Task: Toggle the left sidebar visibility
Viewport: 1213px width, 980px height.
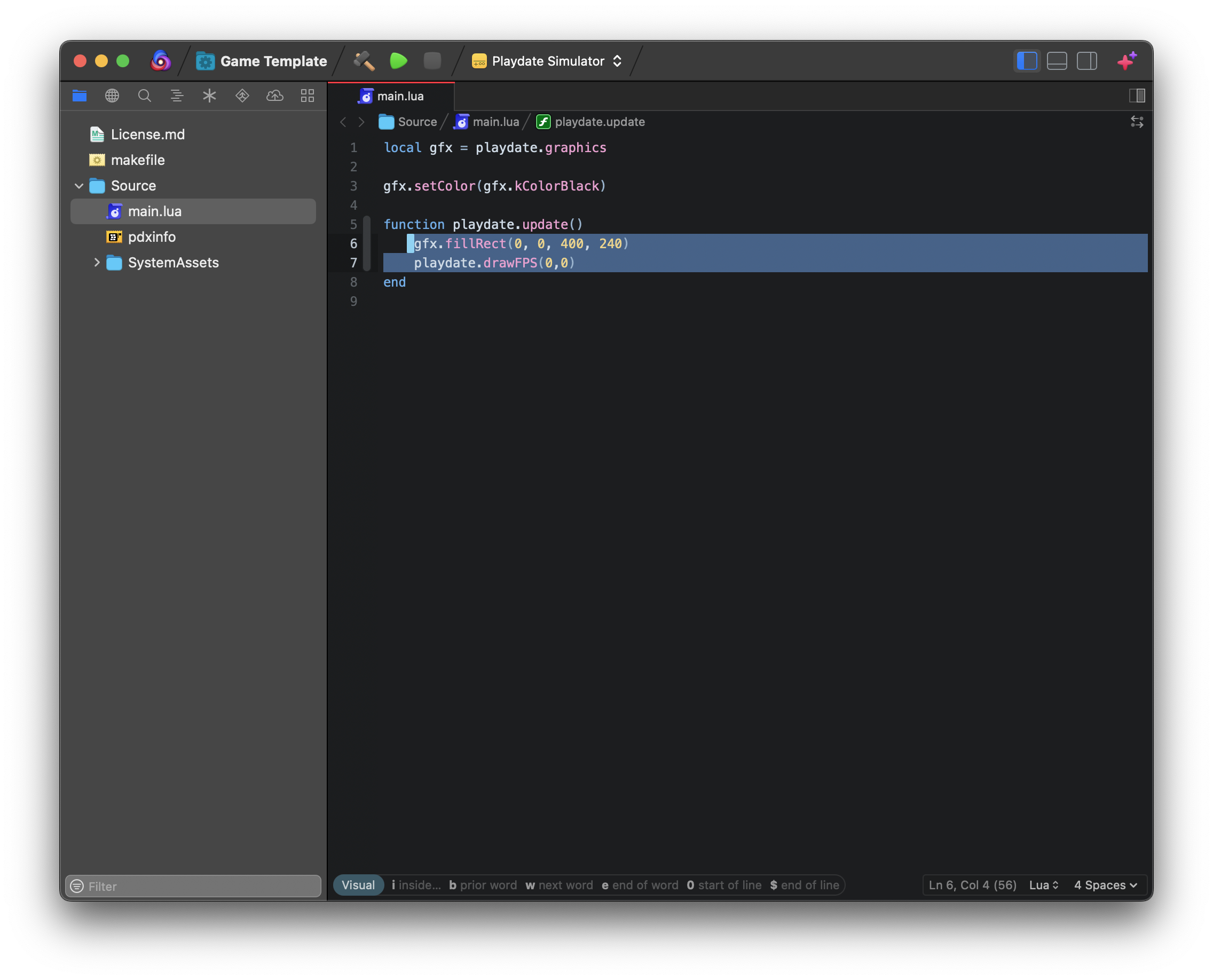Action: 1027,61
